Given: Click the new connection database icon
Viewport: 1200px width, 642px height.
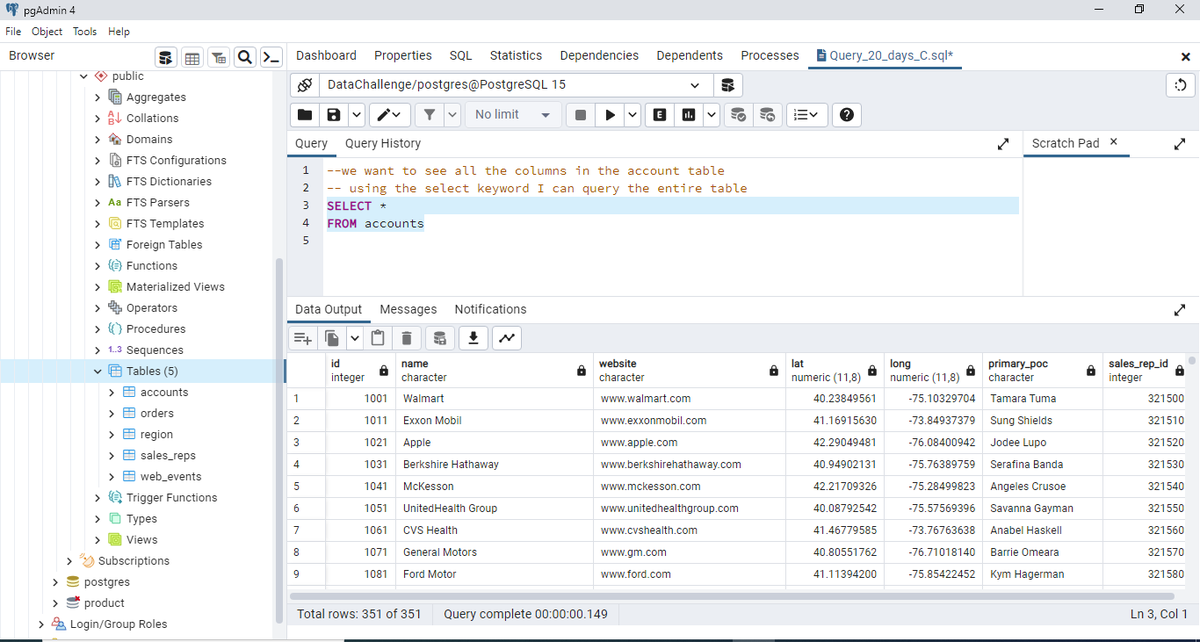Looking at the screenshot, I should [x=728, y=85].
